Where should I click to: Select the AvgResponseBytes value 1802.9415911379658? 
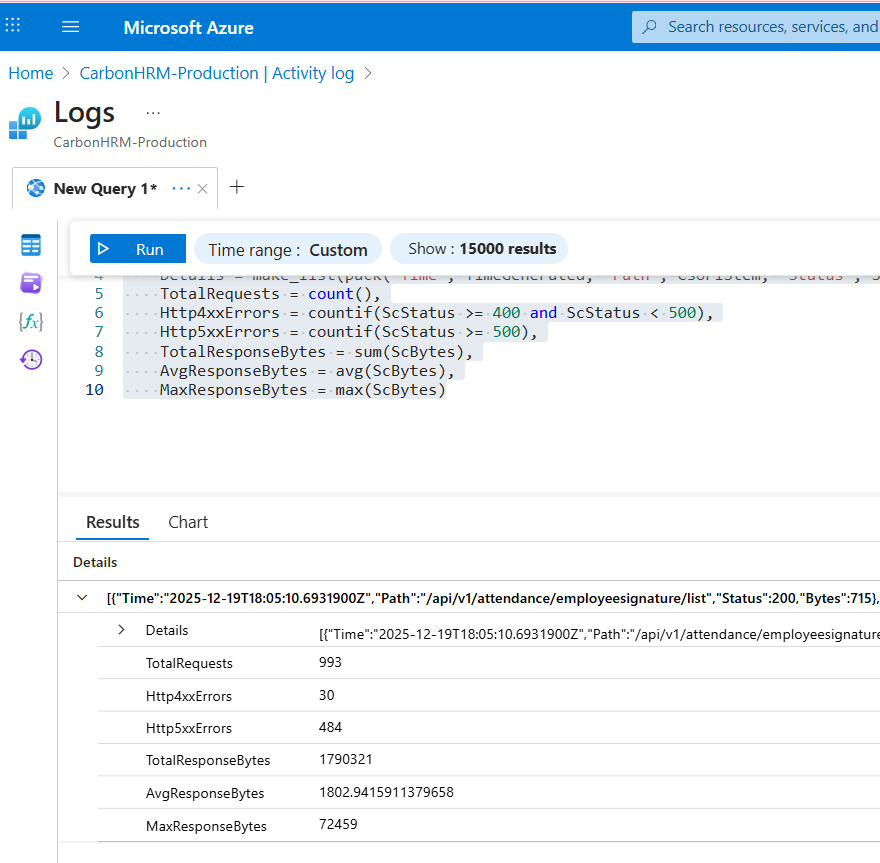(386, 793)
